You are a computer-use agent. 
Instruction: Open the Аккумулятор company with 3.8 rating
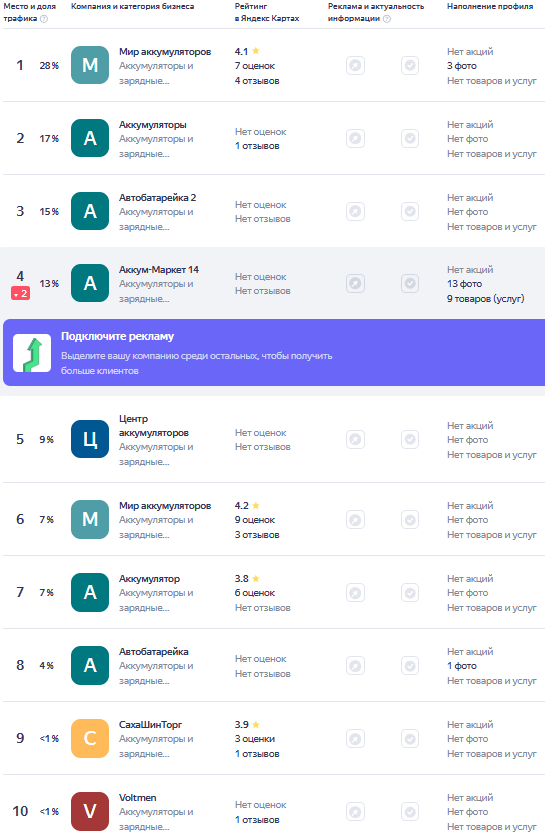pos(149,579)
